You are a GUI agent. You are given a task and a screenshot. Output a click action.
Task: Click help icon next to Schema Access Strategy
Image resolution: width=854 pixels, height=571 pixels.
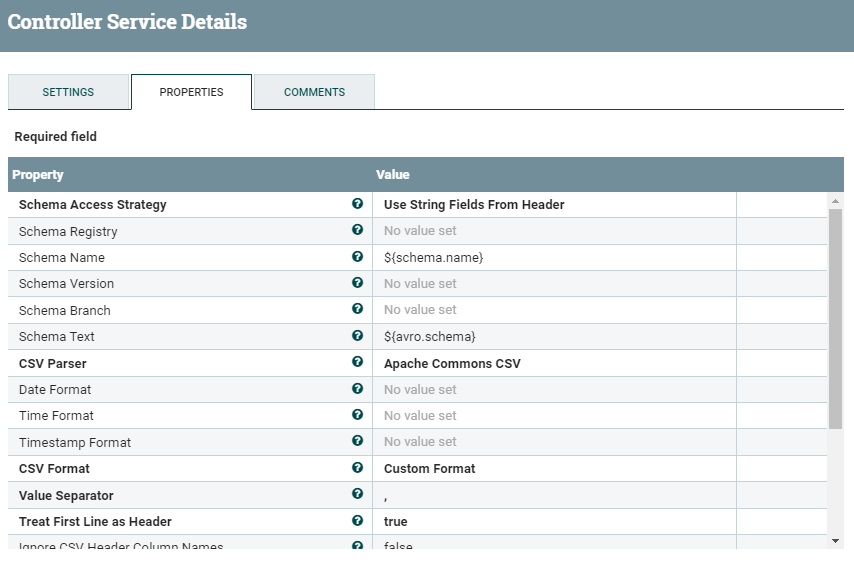[357, 204]
